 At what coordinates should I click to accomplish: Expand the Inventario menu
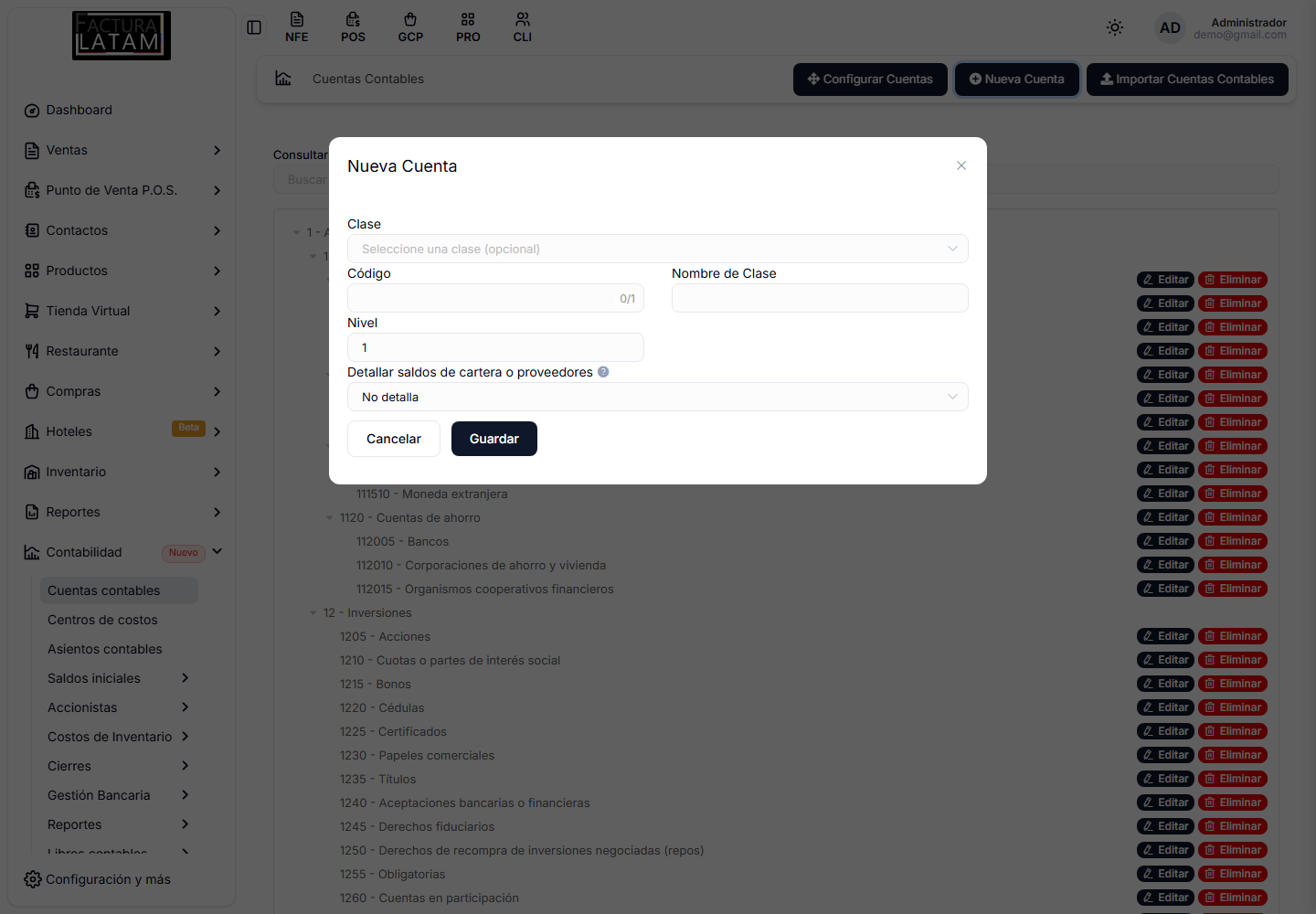(122, 472)
